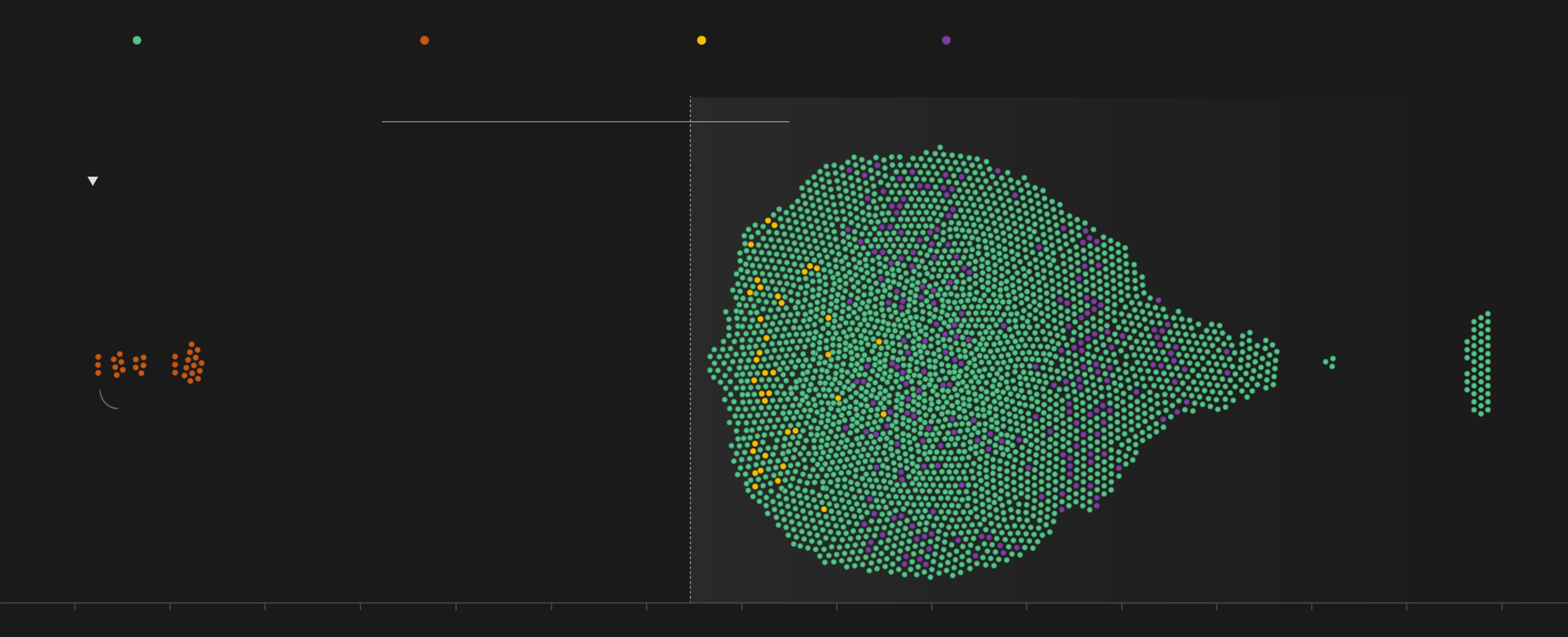Select the rightmost purple dot in swarm tail
The width and height of the screenshot is (1568, 637).
(x=1227, y=373)
